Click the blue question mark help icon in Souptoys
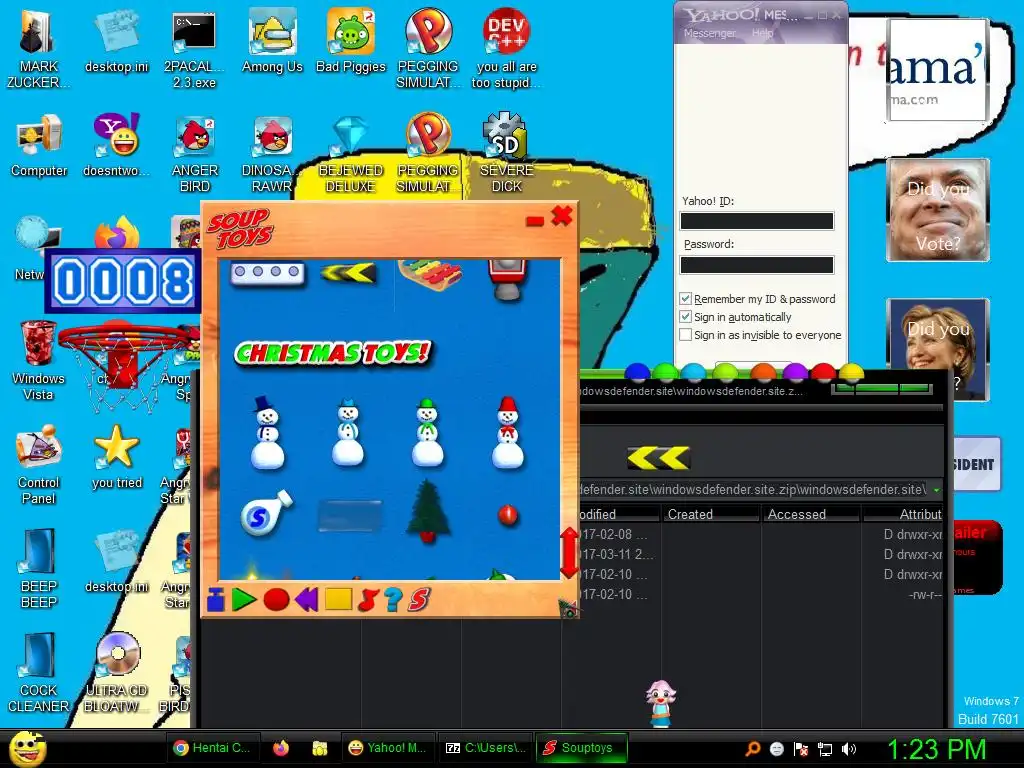Viewport: 1024px width, 768px height. pyautogui.click(x=392, y=600)
